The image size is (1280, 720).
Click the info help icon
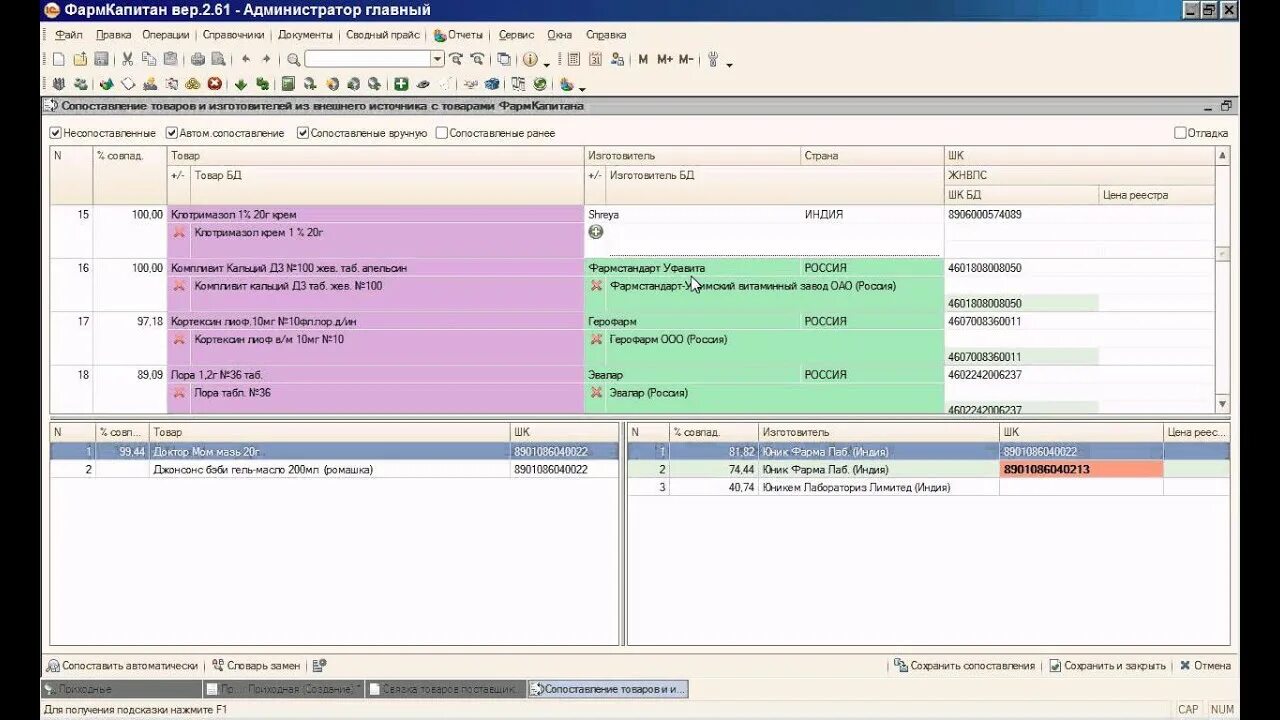(530, 60)
